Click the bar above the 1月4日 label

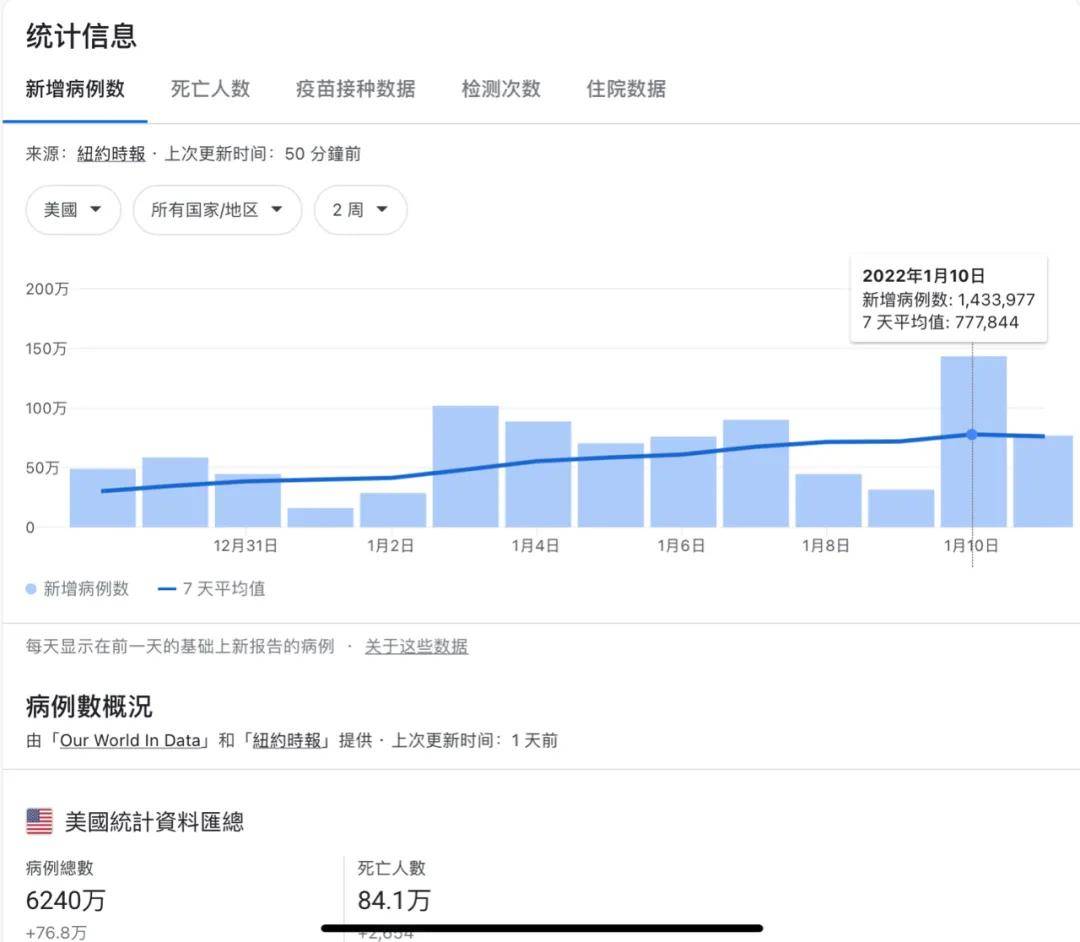537,475
